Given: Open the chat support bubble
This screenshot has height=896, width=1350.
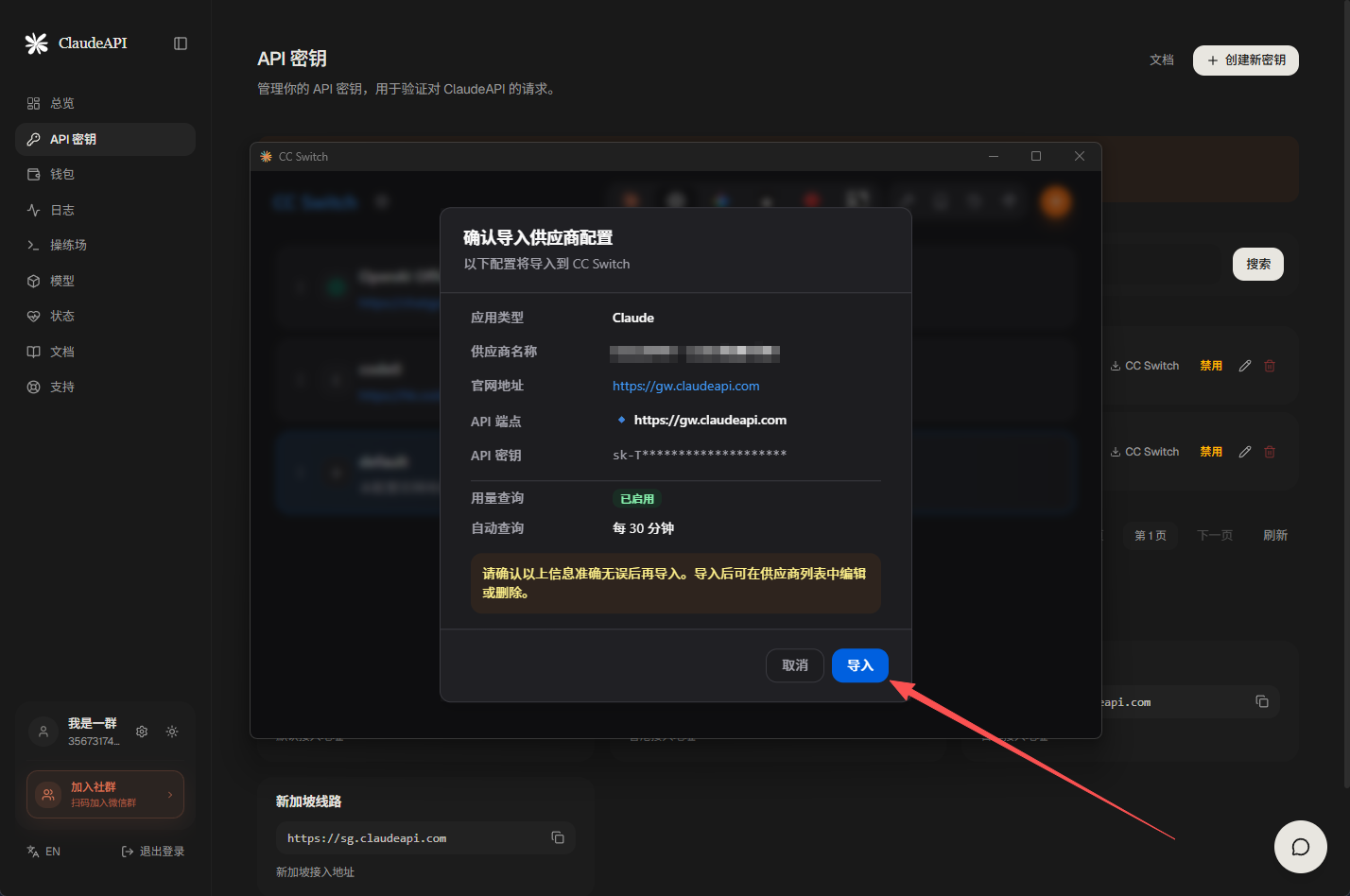Looking at the screenshot, I should coord(1301,847).
